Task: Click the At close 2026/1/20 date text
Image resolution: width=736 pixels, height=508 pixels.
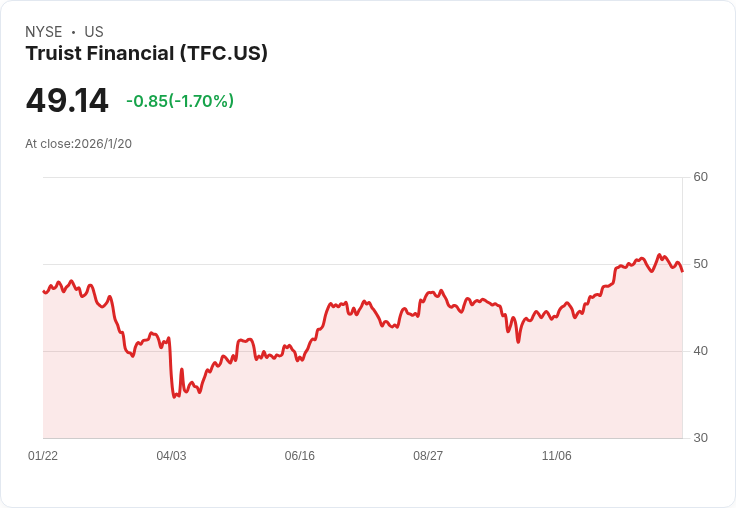Action: tap(78, 144)
